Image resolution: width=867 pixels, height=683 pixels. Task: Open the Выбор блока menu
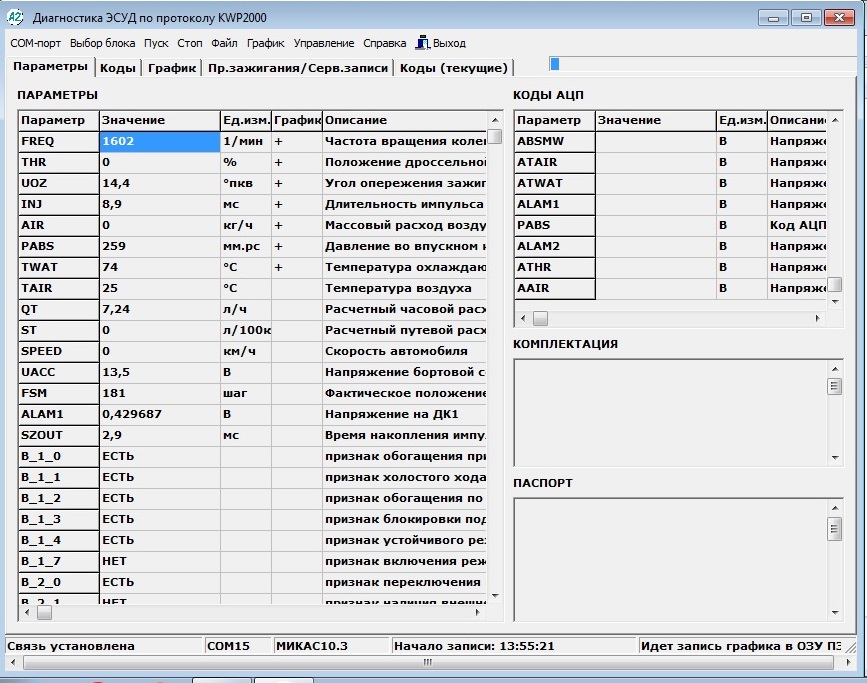click(x=102, y=43)
